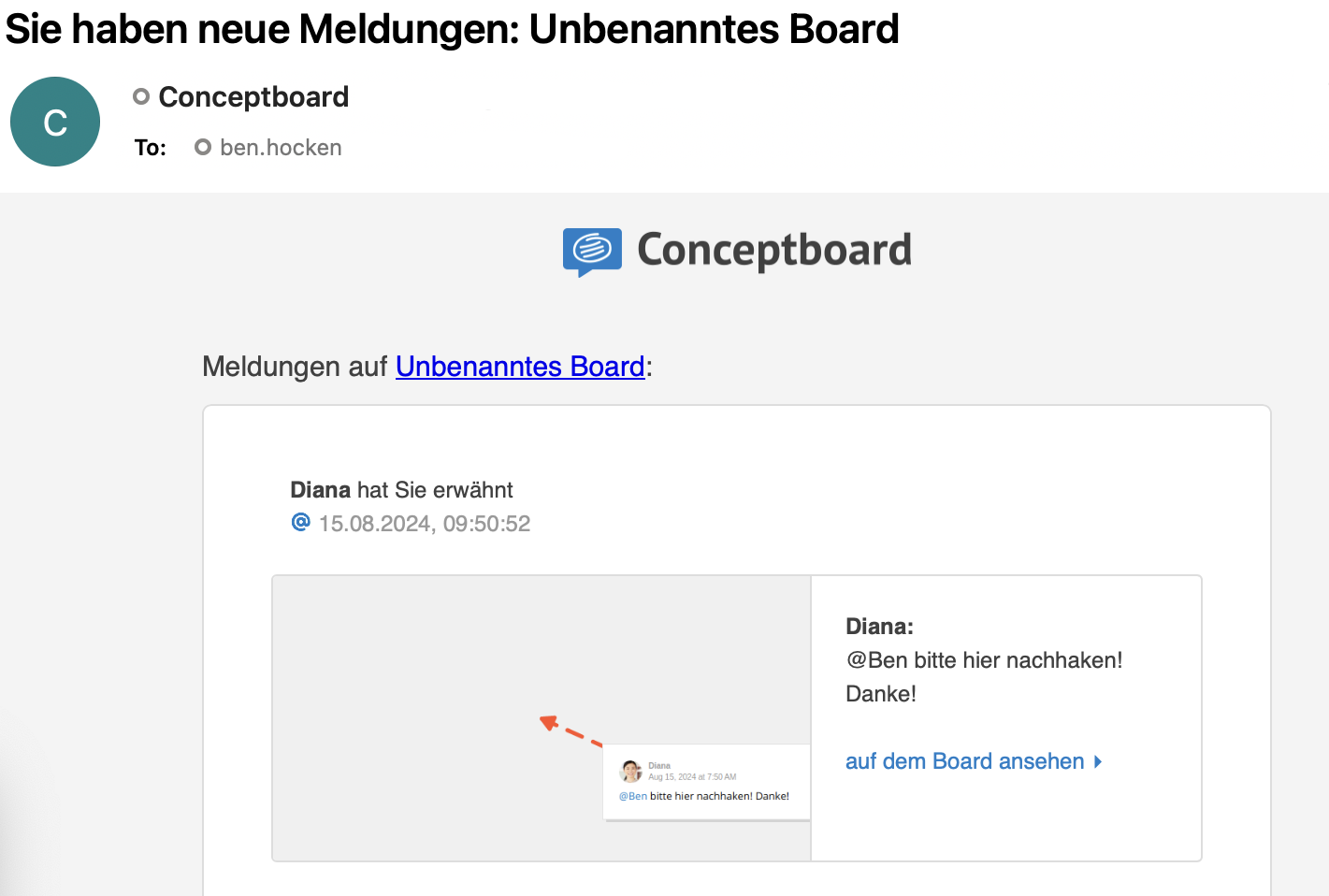Click the timestamp 15.08.2024, 09:50:52
Image resolution: width=1329 pixels, height=896 pixels.
(425, 524)
